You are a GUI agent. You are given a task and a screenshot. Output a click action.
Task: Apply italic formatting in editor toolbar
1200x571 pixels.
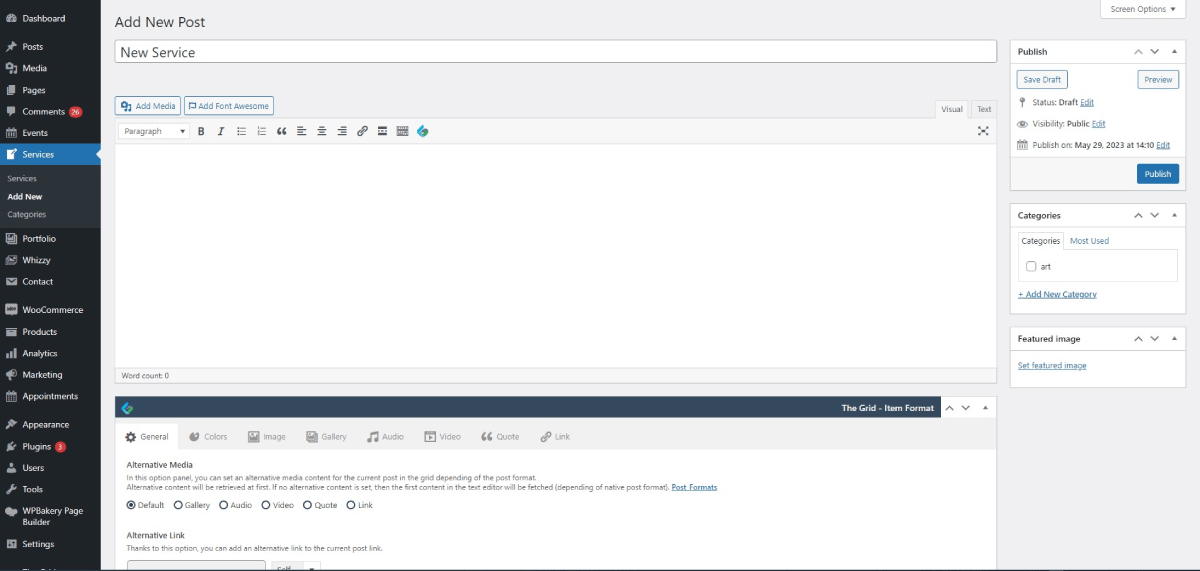pos(221,131)
